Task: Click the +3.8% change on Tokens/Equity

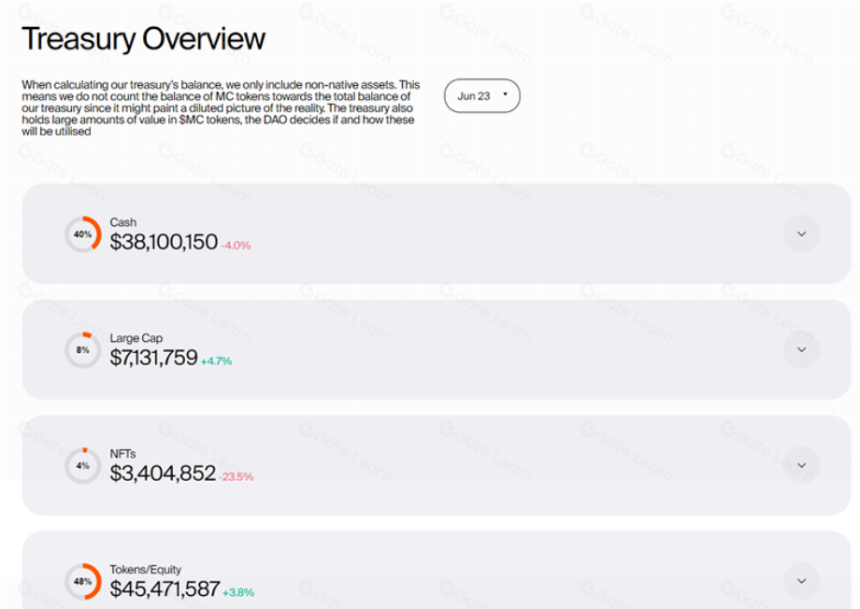Action: coord(239,593)
